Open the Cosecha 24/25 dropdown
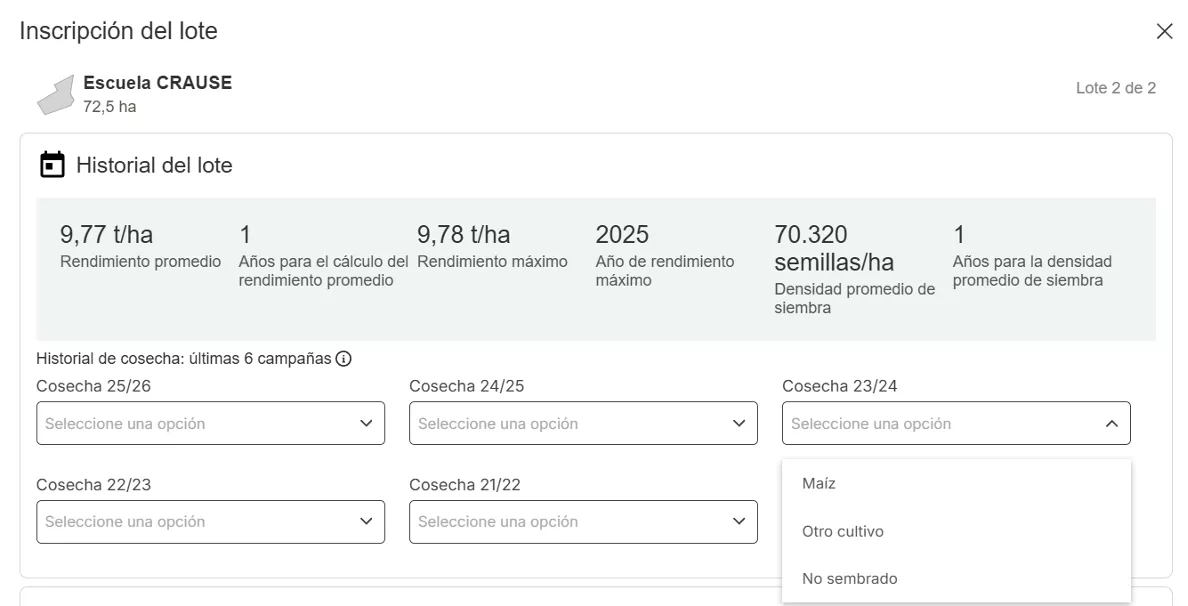Screen dimensions: 1188x606 click(x=583, y=423)
